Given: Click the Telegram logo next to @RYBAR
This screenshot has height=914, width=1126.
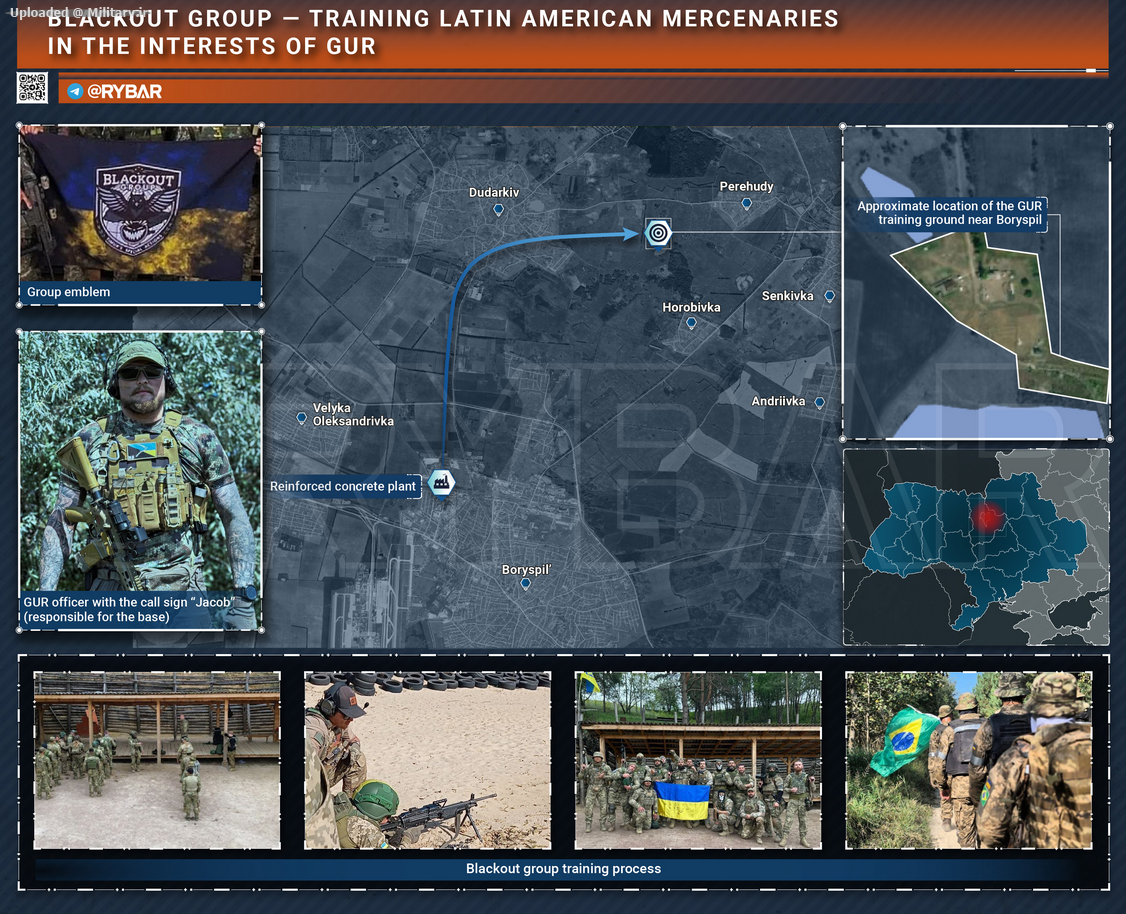Looking at the screenshot, I should click(x=75, y=91).
